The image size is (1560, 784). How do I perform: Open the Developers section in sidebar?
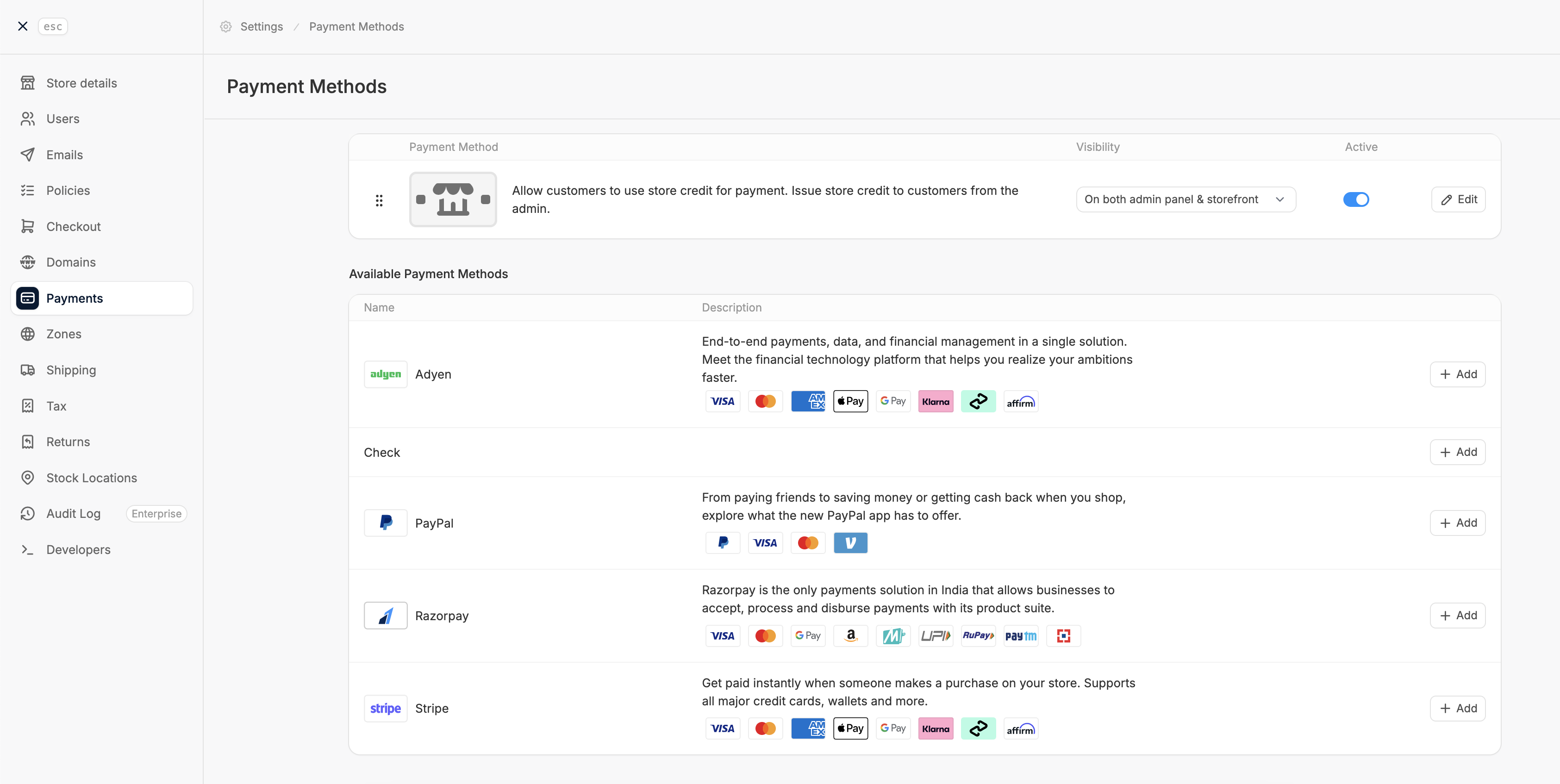point(78,550)
